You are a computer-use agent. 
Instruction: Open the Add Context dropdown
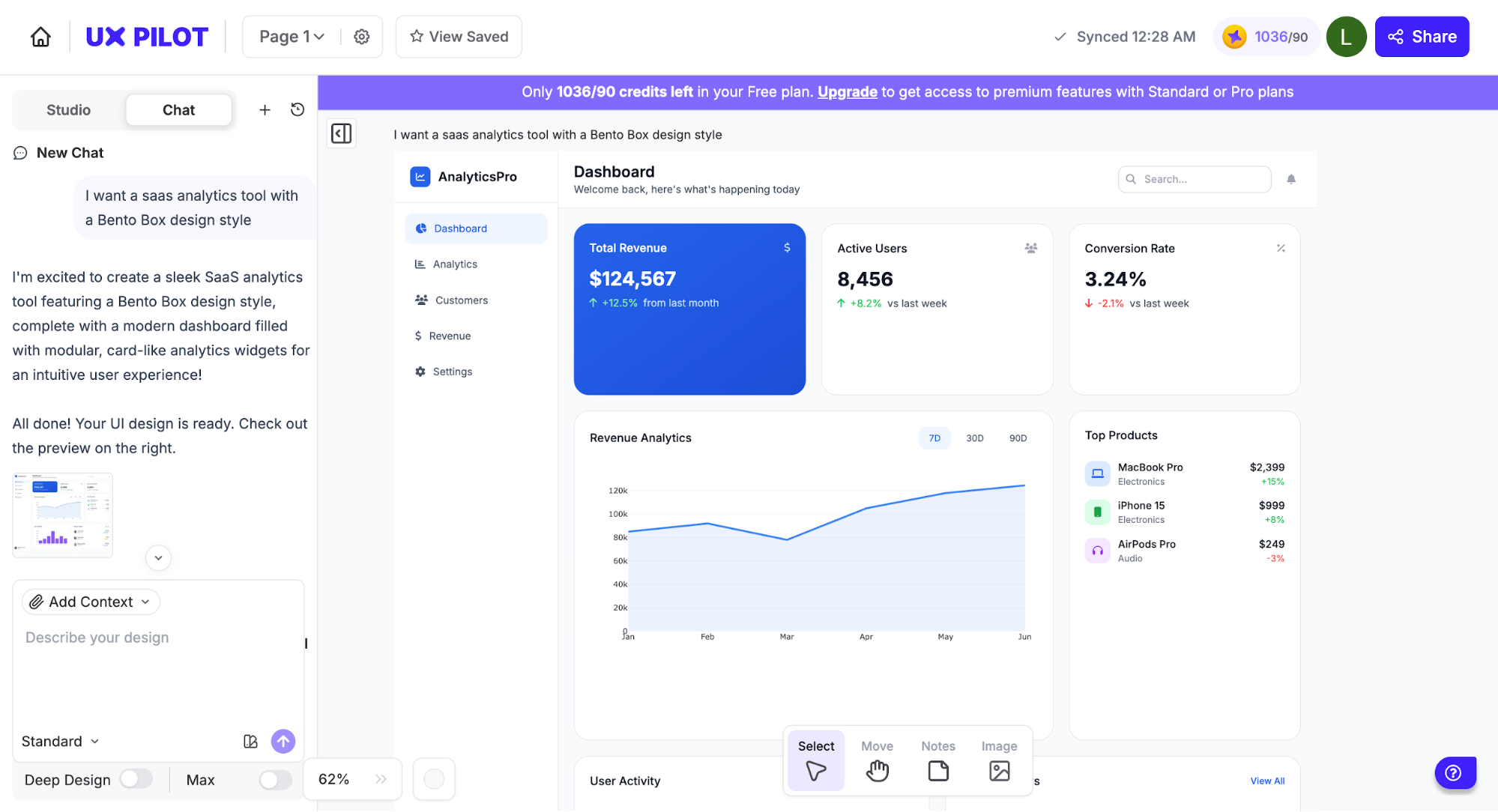pyautogui.click(x=91, y=602)
